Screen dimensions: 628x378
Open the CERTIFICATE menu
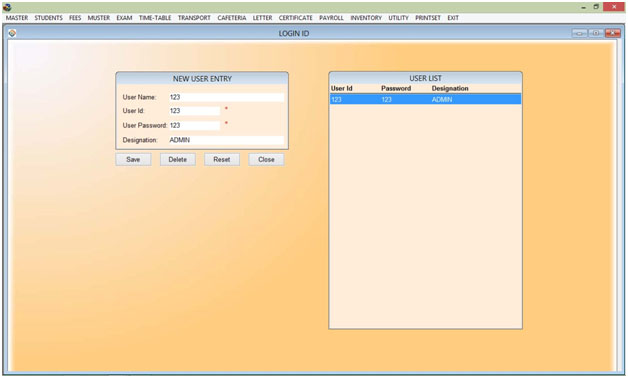(296, 18)
